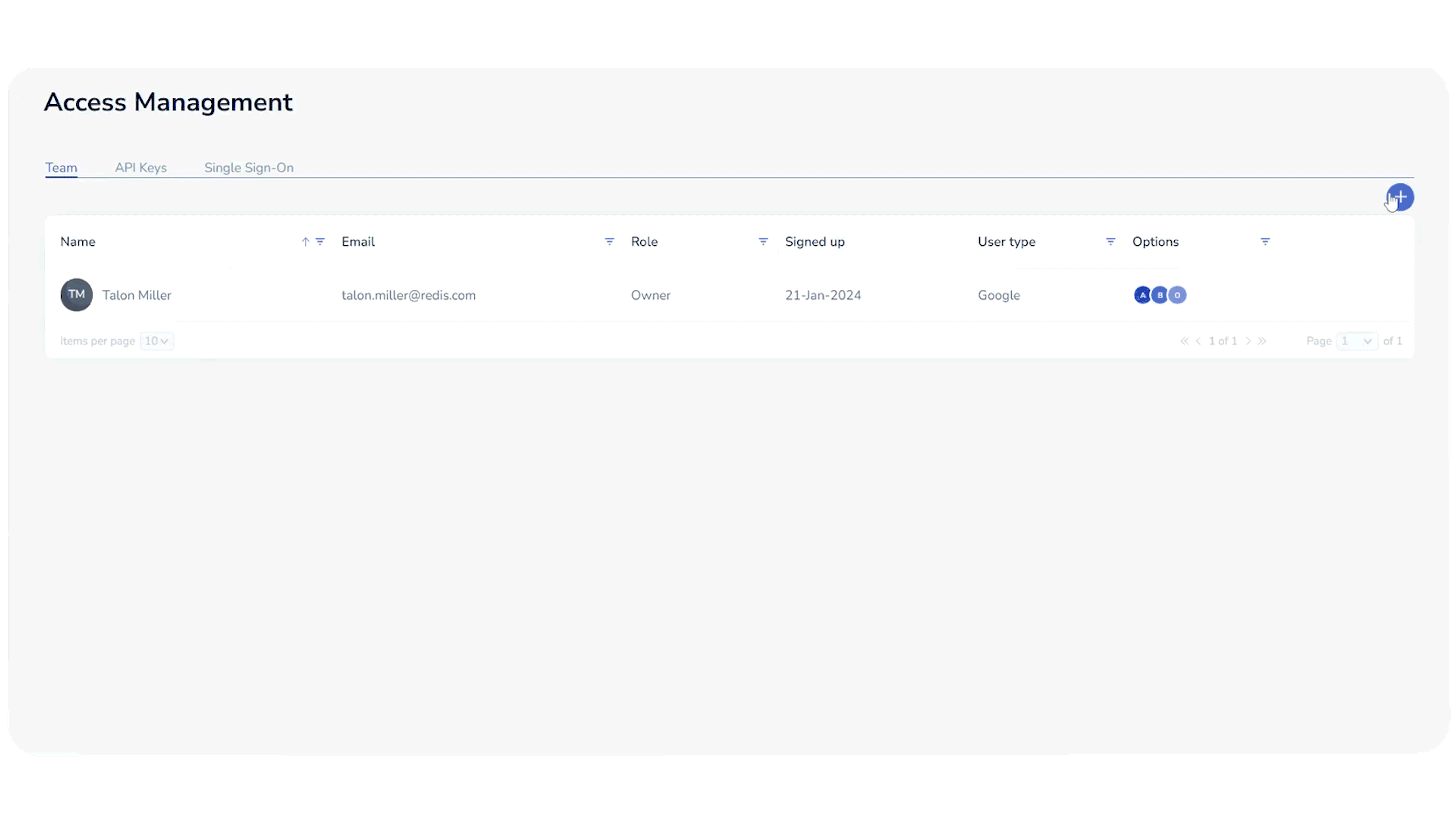Jump to the last page arrow
Image resolution: width=1456 pixels, height=819 pixels.
[1262, 341]
